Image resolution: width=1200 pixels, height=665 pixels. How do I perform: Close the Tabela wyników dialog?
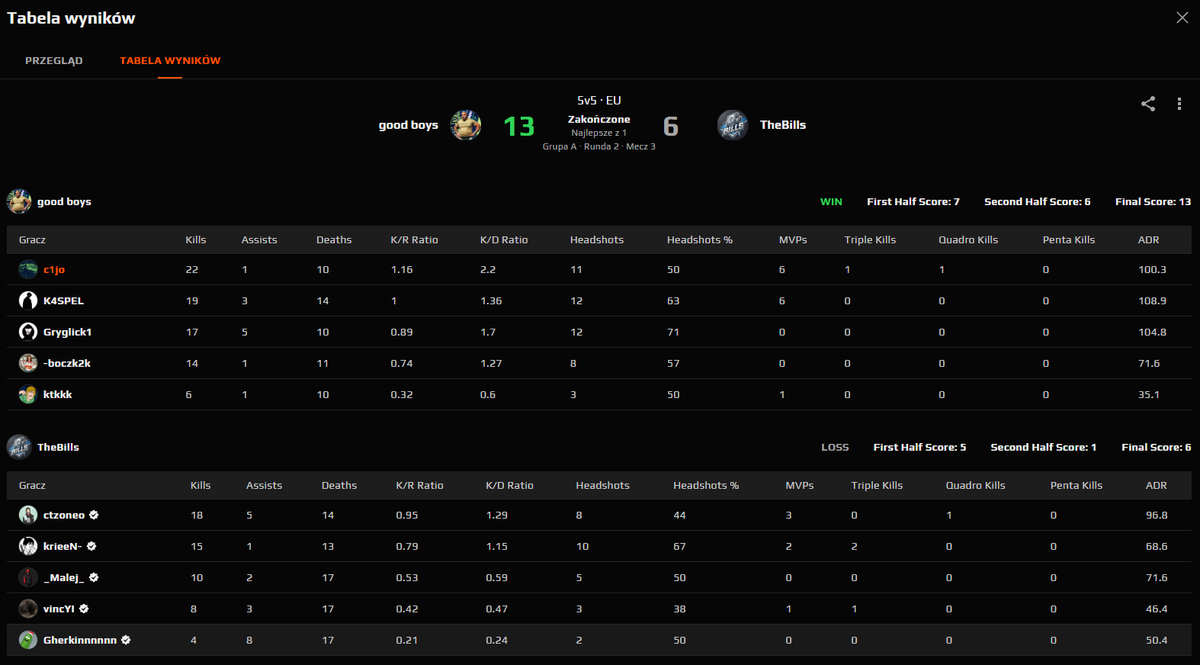click(x=1182, y=17)
